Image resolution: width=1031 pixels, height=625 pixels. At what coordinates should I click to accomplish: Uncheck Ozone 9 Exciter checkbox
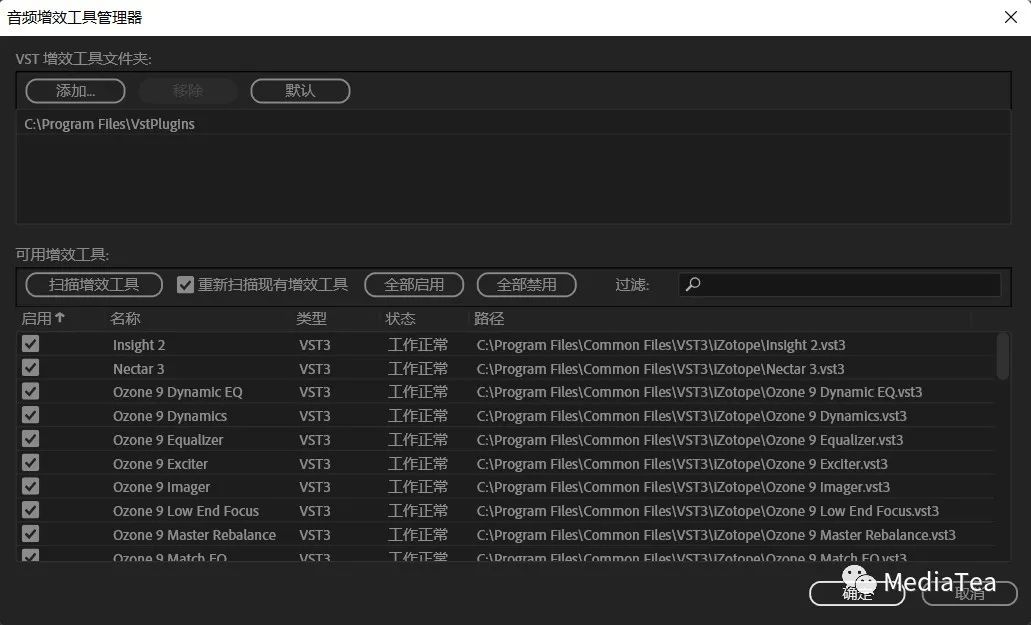coord(30,463)
